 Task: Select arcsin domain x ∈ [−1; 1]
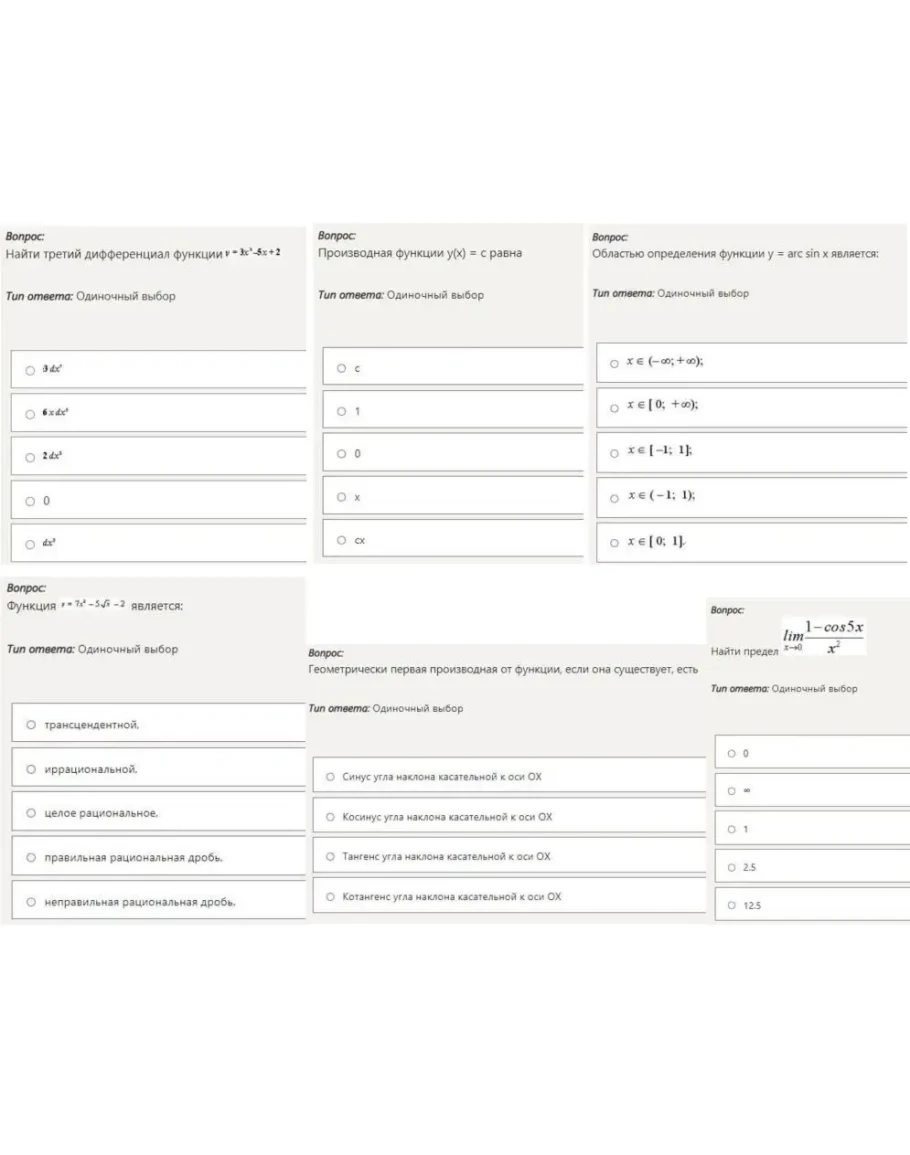(614, 452)
